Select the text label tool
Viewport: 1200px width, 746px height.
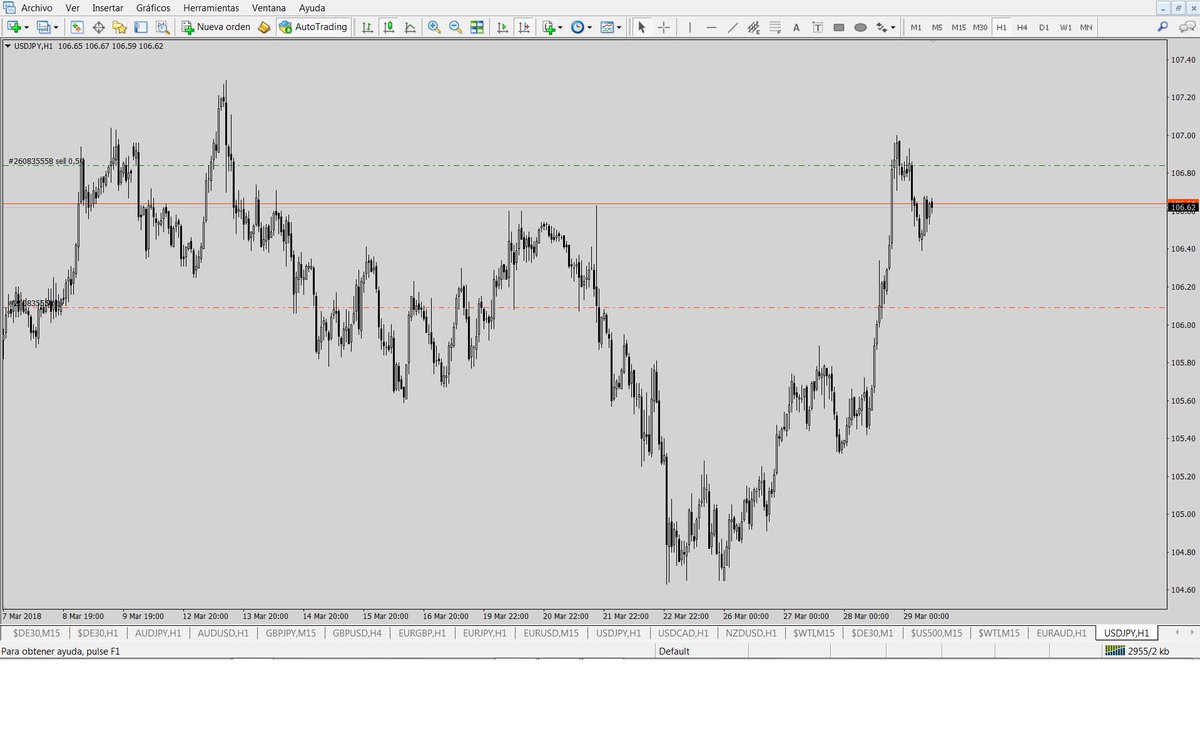tap(817, 27)
